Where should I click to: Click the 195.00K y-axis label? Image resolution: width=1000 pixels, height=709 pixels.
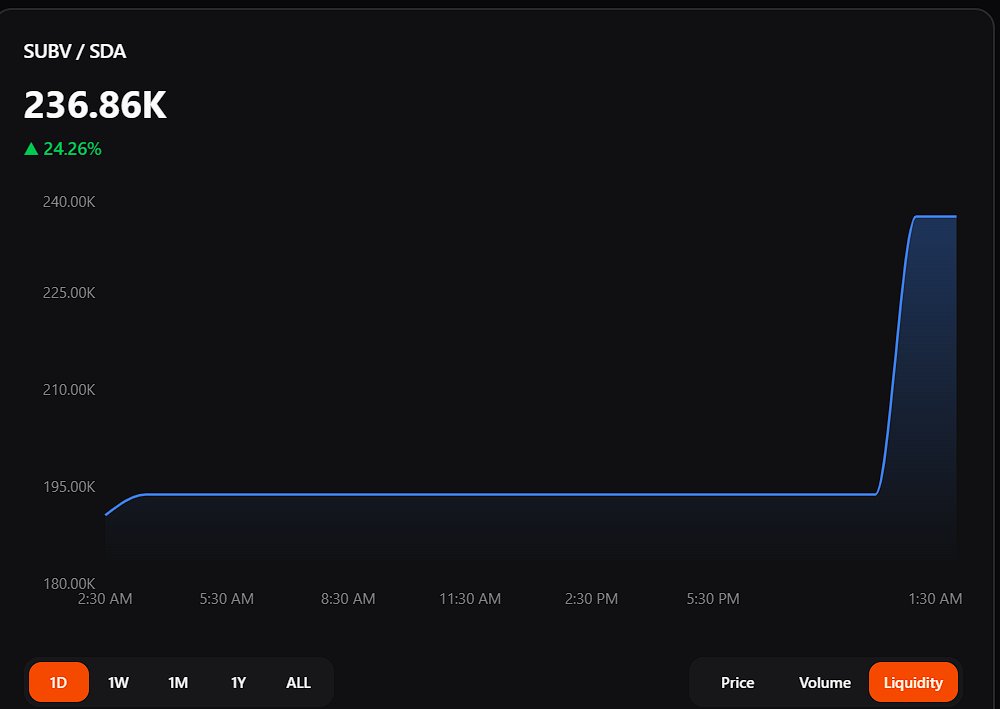coord(69,486)
